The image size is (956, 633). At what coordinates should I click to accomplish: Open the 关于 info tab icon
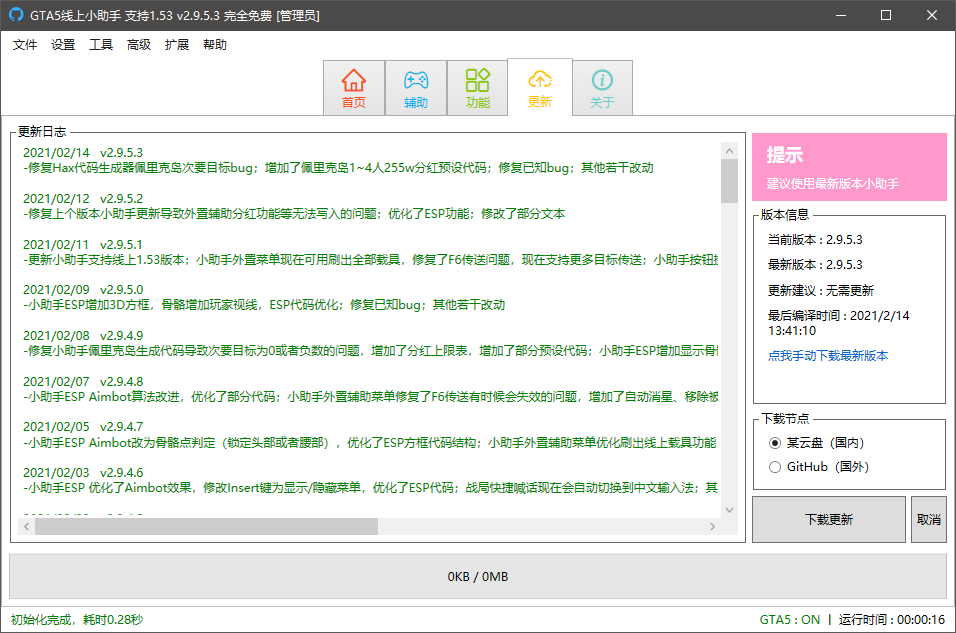point(602,88)
